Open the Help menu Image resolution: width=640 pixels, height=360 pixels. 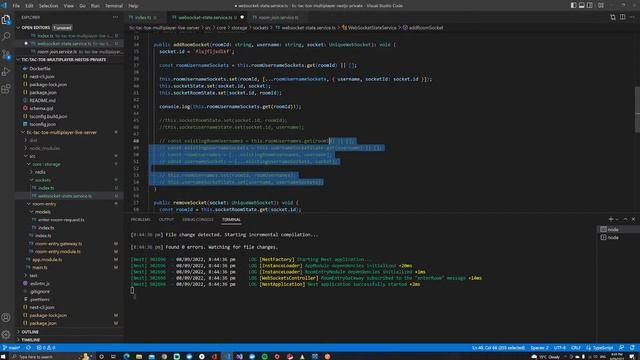point(133,6)
